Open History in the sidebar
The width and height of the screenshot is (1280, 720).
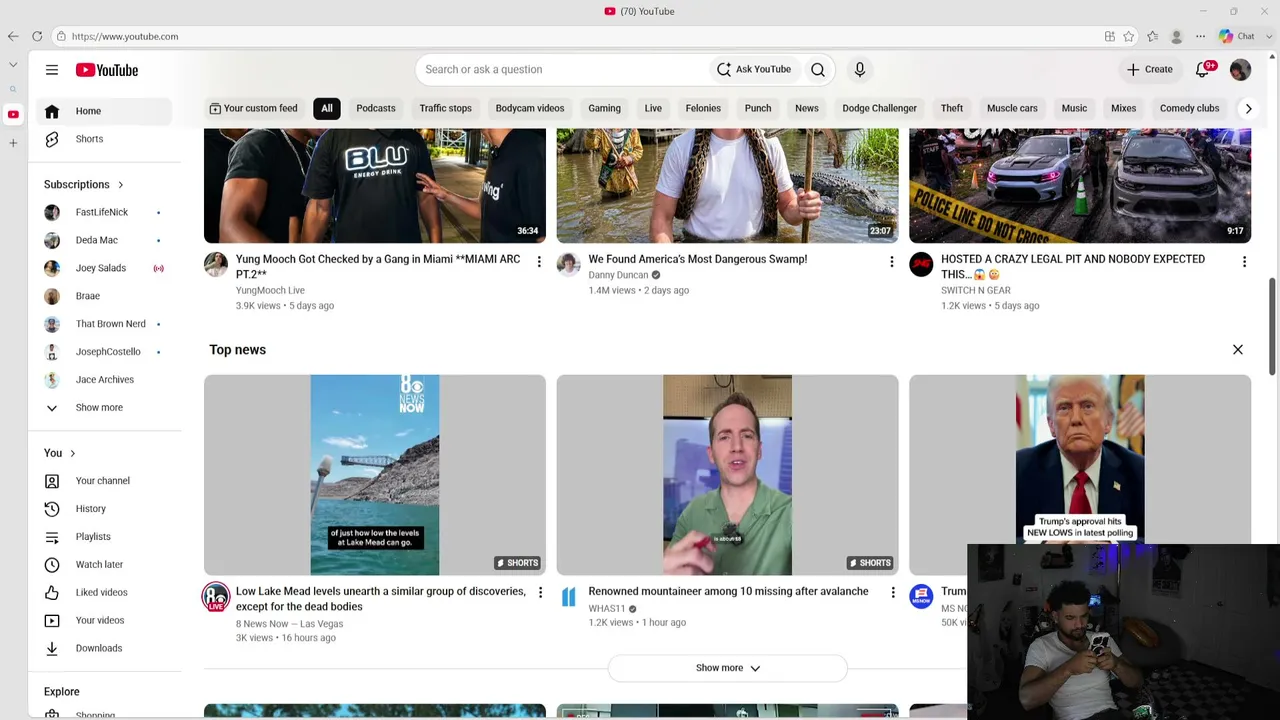tap(105, 509)
